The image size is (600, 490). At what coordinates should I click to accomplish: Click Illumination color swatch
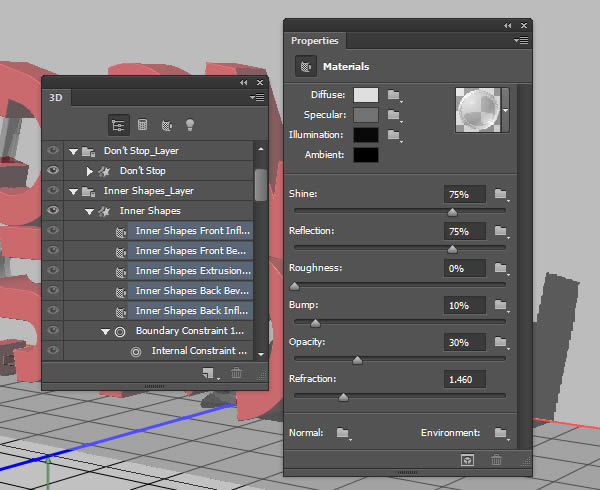(x=366, y=135)
